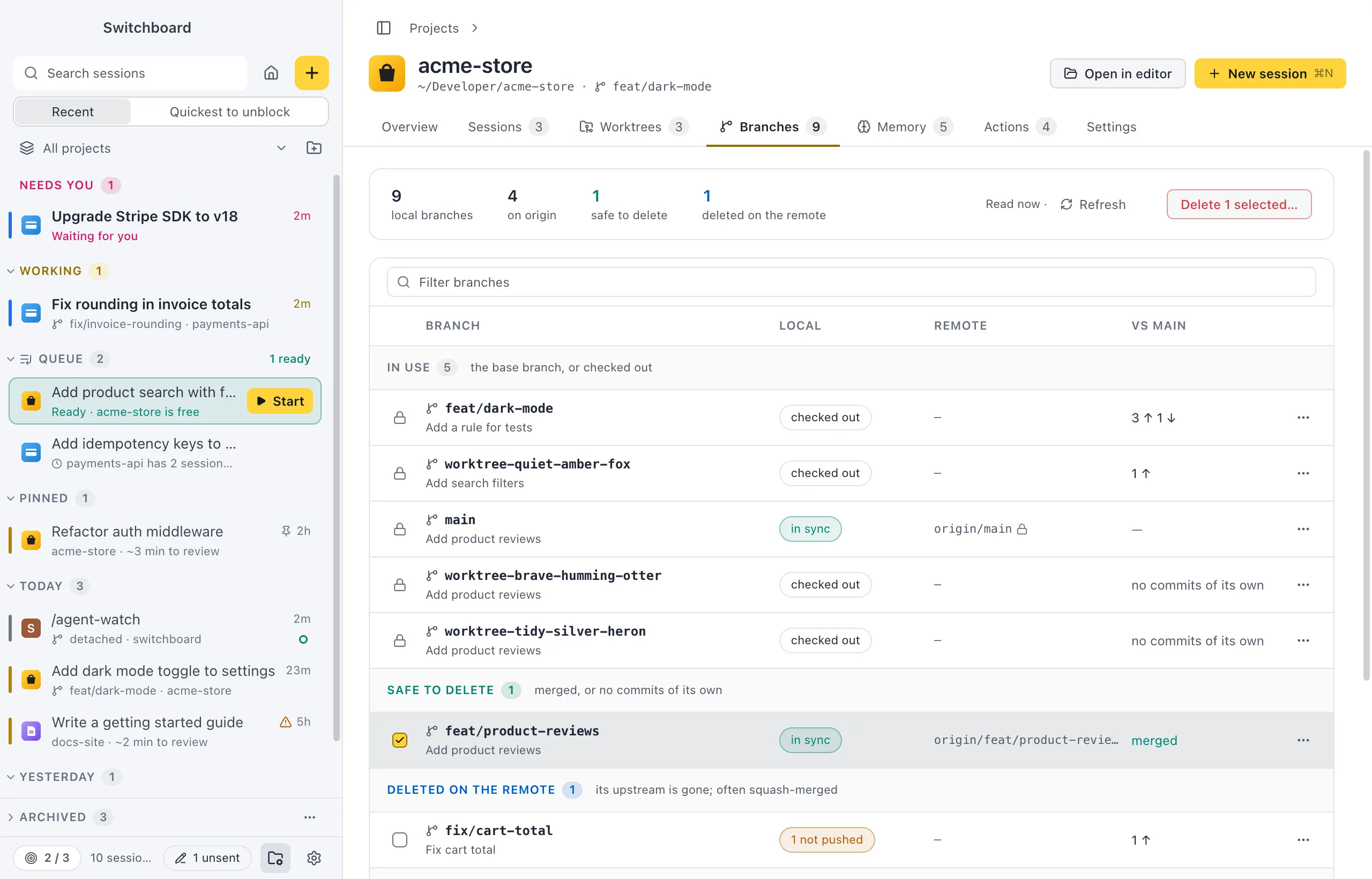Viewport: 1372px width, 879px height.
Task: Click the pencil 1 unsent drafts pill
Action: click(x=207, y=858)
